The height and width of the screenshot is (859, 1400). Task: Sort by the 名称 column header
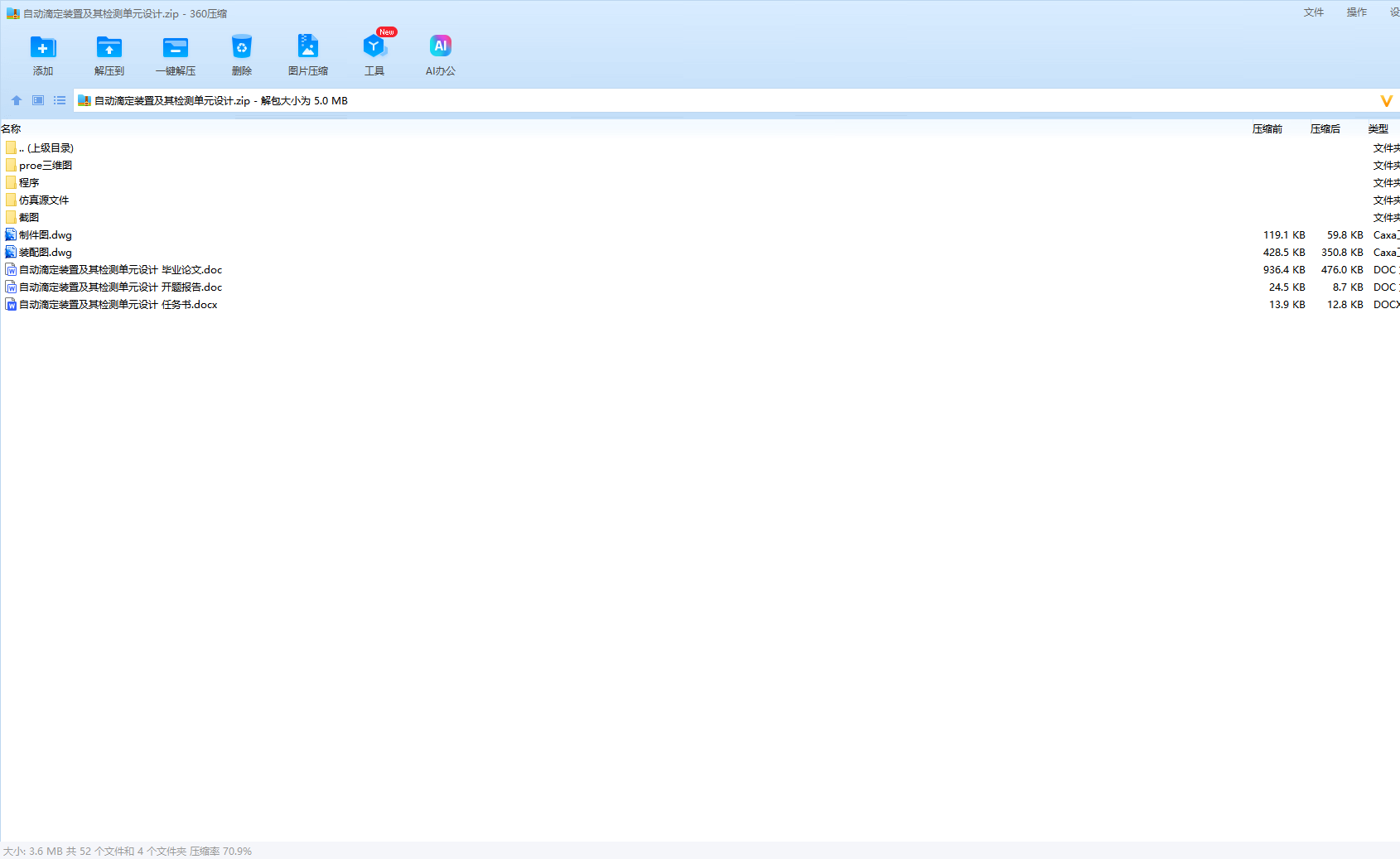11,129
